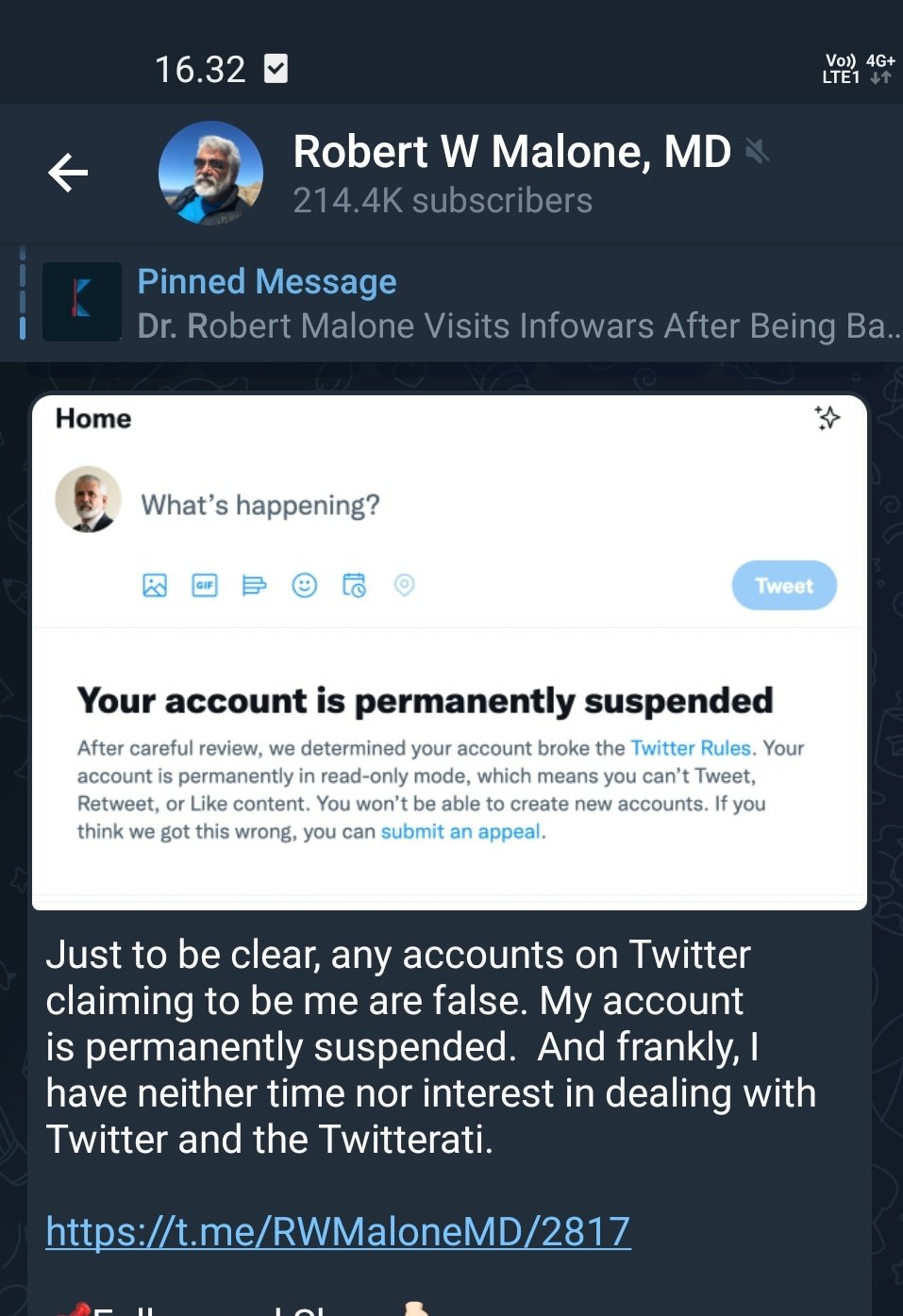Click the image upload icon

coord(155,586)
